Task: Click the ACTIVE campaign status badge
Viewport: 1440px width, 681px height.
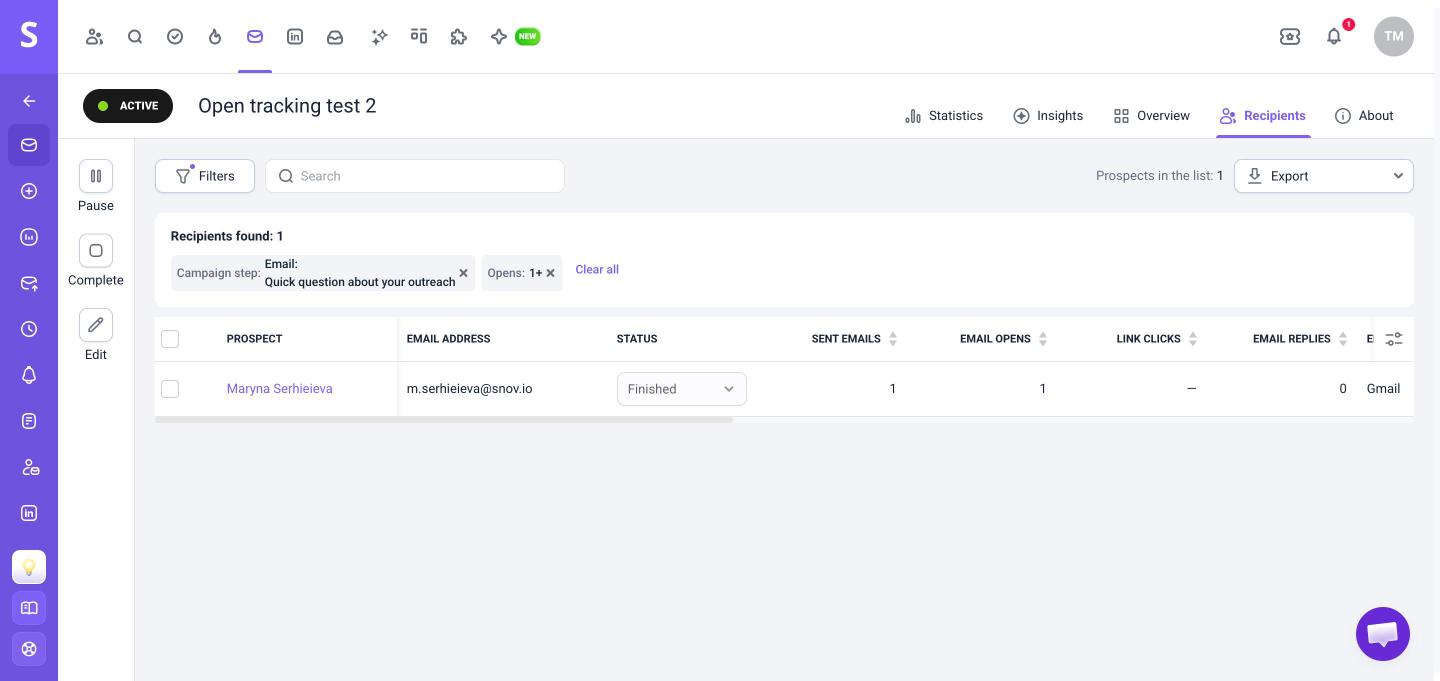Action: click(128, 106)
